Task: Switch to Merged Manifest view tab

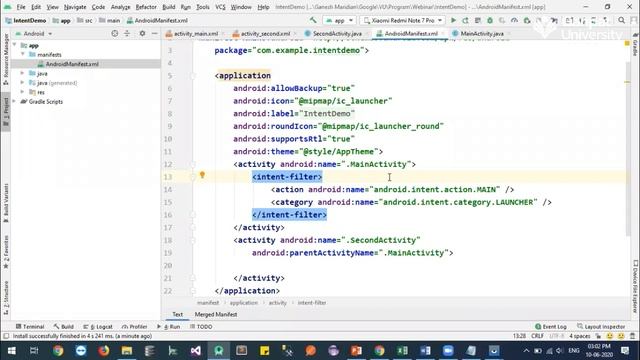Action: [216, 314]
